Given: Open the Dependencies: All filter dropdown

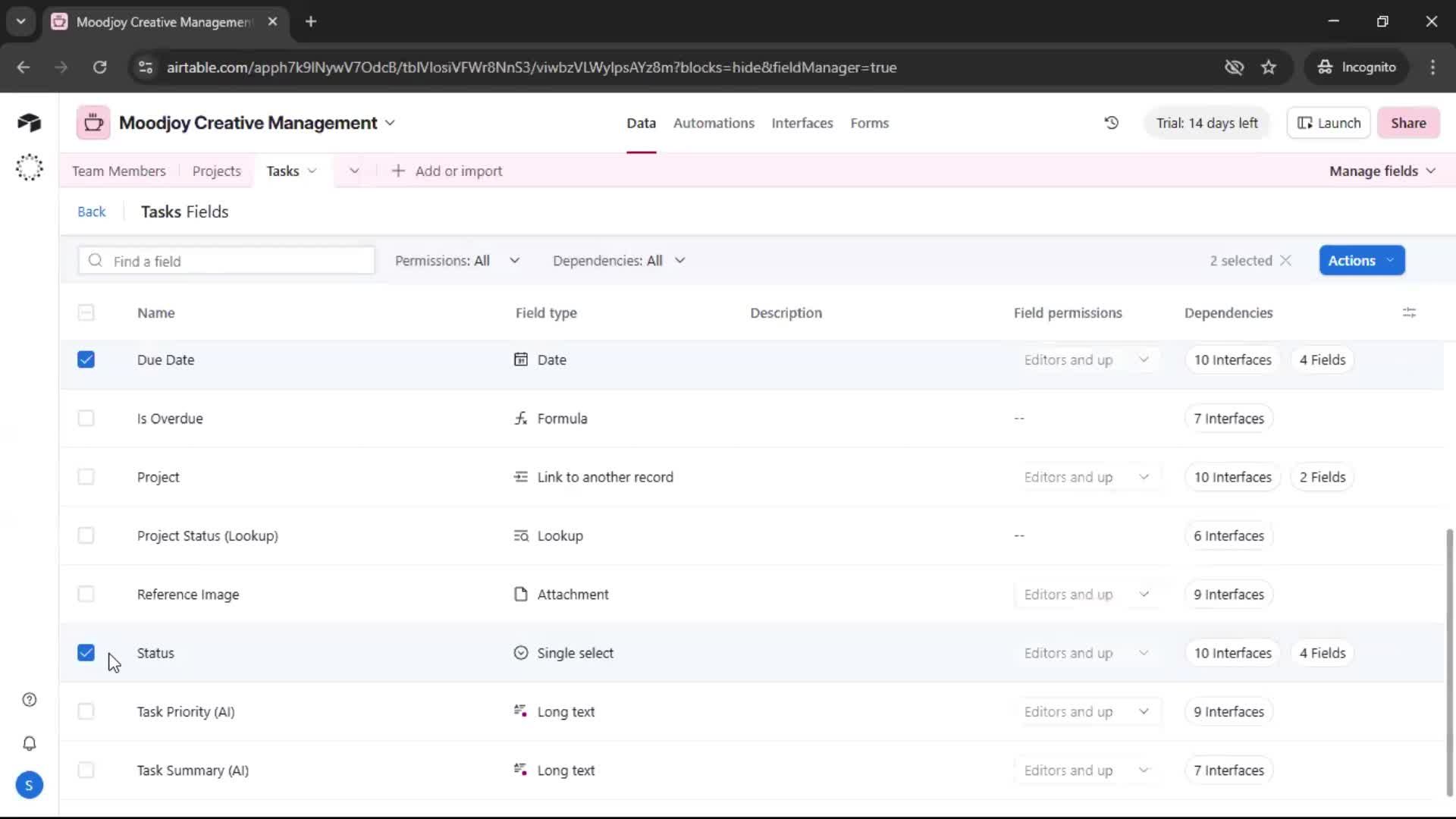Looking at the screenshot, I should pyautogui.click(x=619, y=261).
